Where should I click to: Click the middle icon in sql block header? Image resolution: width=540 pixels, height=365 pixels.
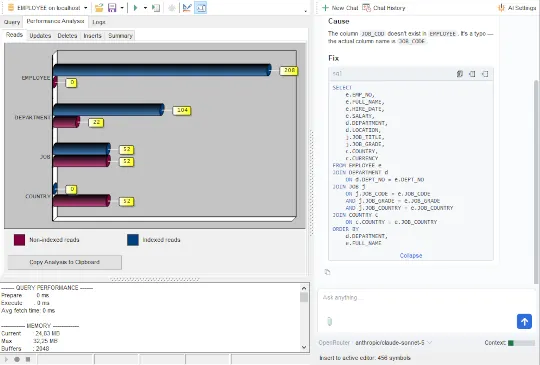472,74
